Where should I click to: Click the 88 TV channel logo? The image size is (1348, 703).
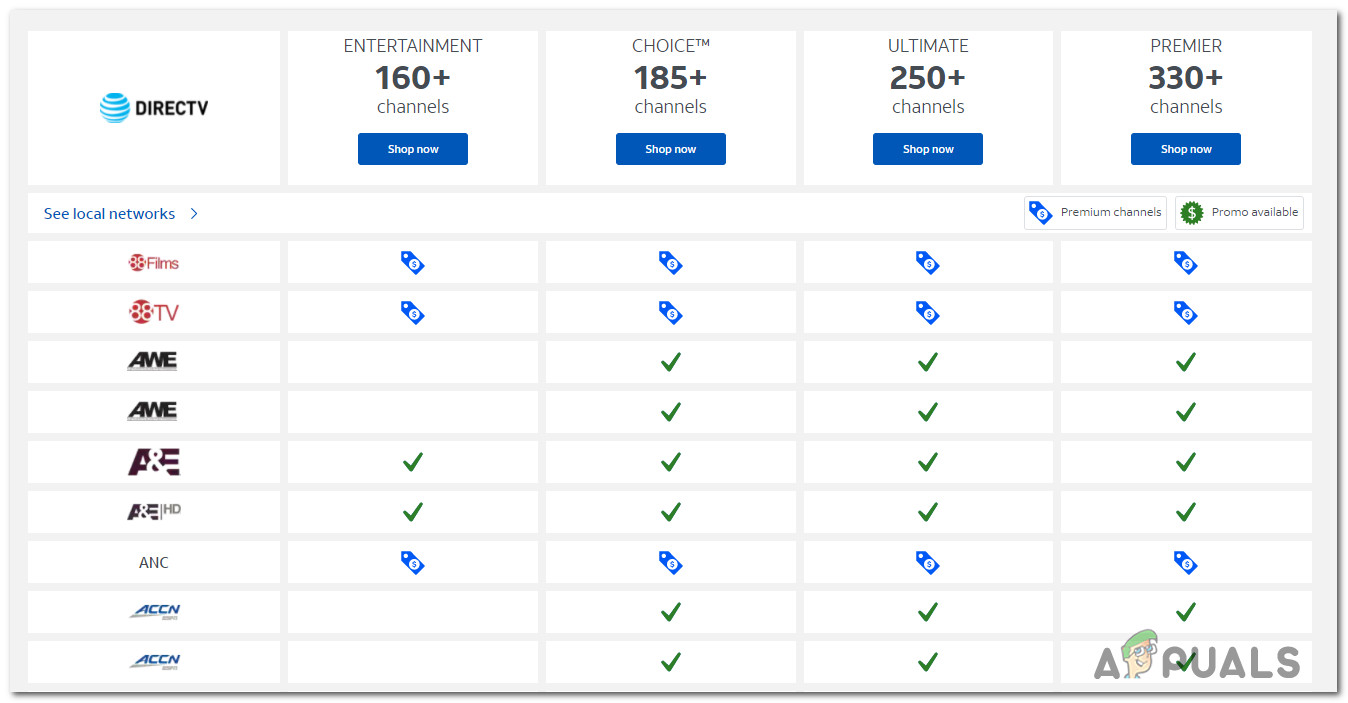pos(154,313)
